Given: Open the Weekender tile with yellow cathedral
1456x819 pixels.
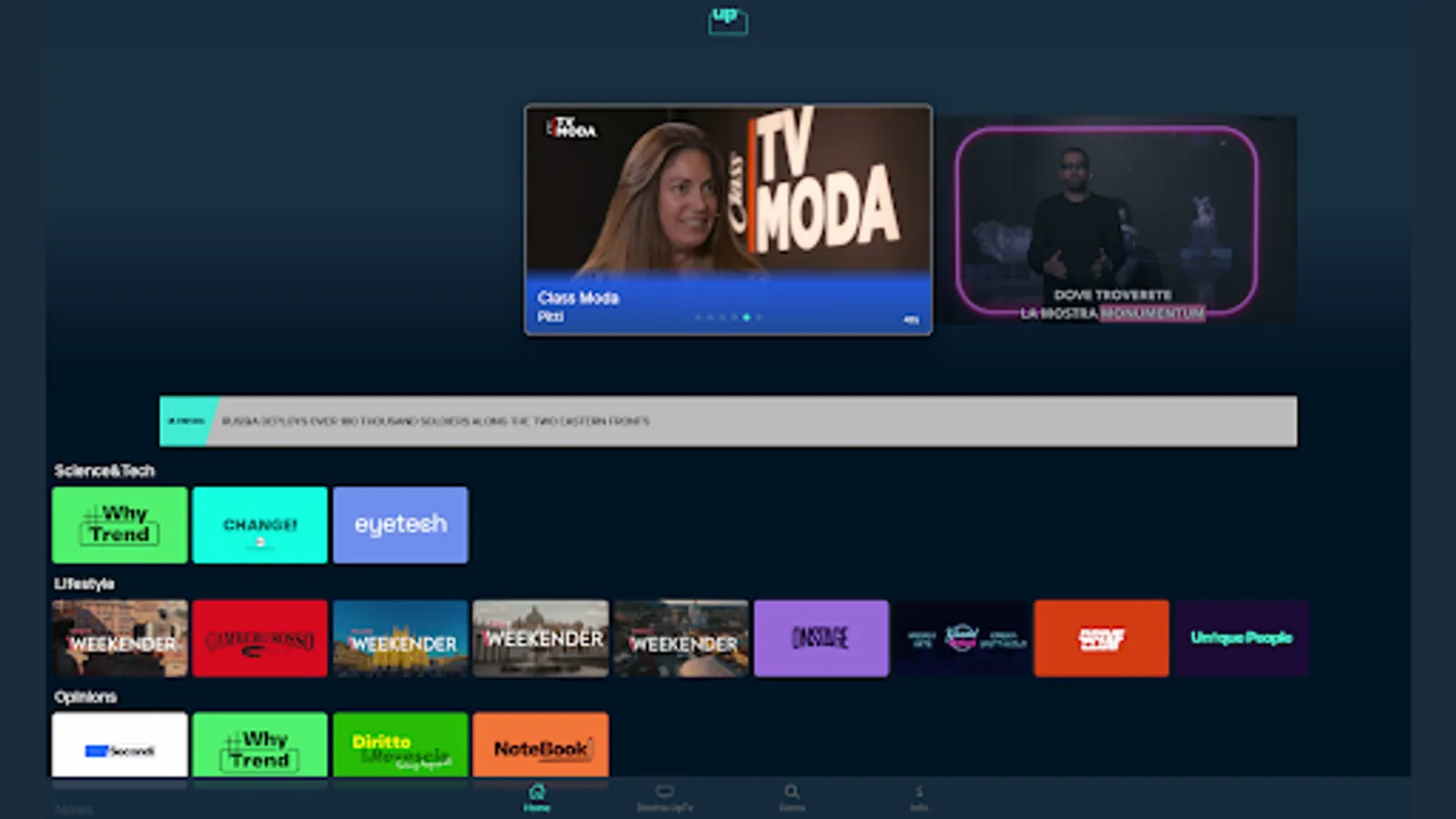Looking at the screenshot, I should pyautogui.click(x=400, y=638).
